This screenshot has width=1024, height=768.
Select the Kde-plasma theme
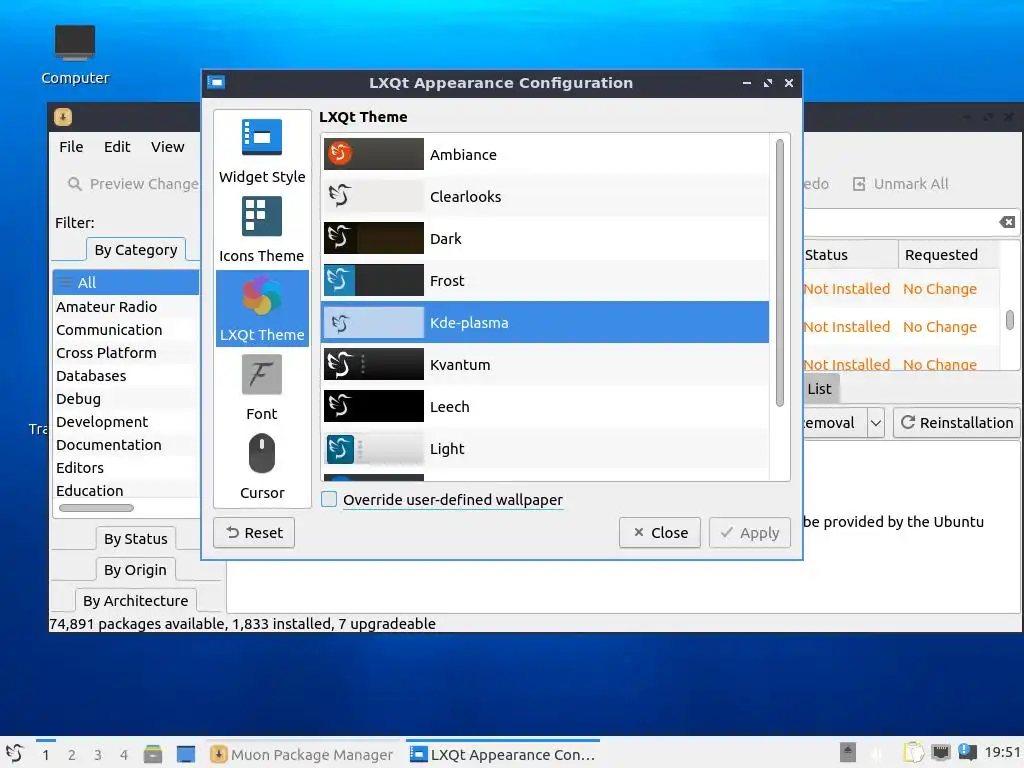tap(545, 323)
